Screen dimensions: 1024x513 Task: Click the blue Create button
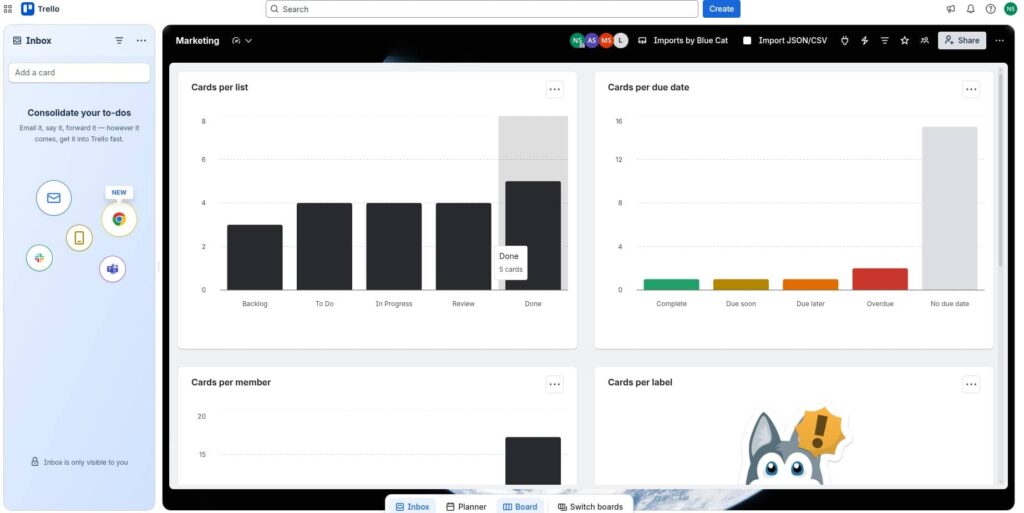coord(721,9)
